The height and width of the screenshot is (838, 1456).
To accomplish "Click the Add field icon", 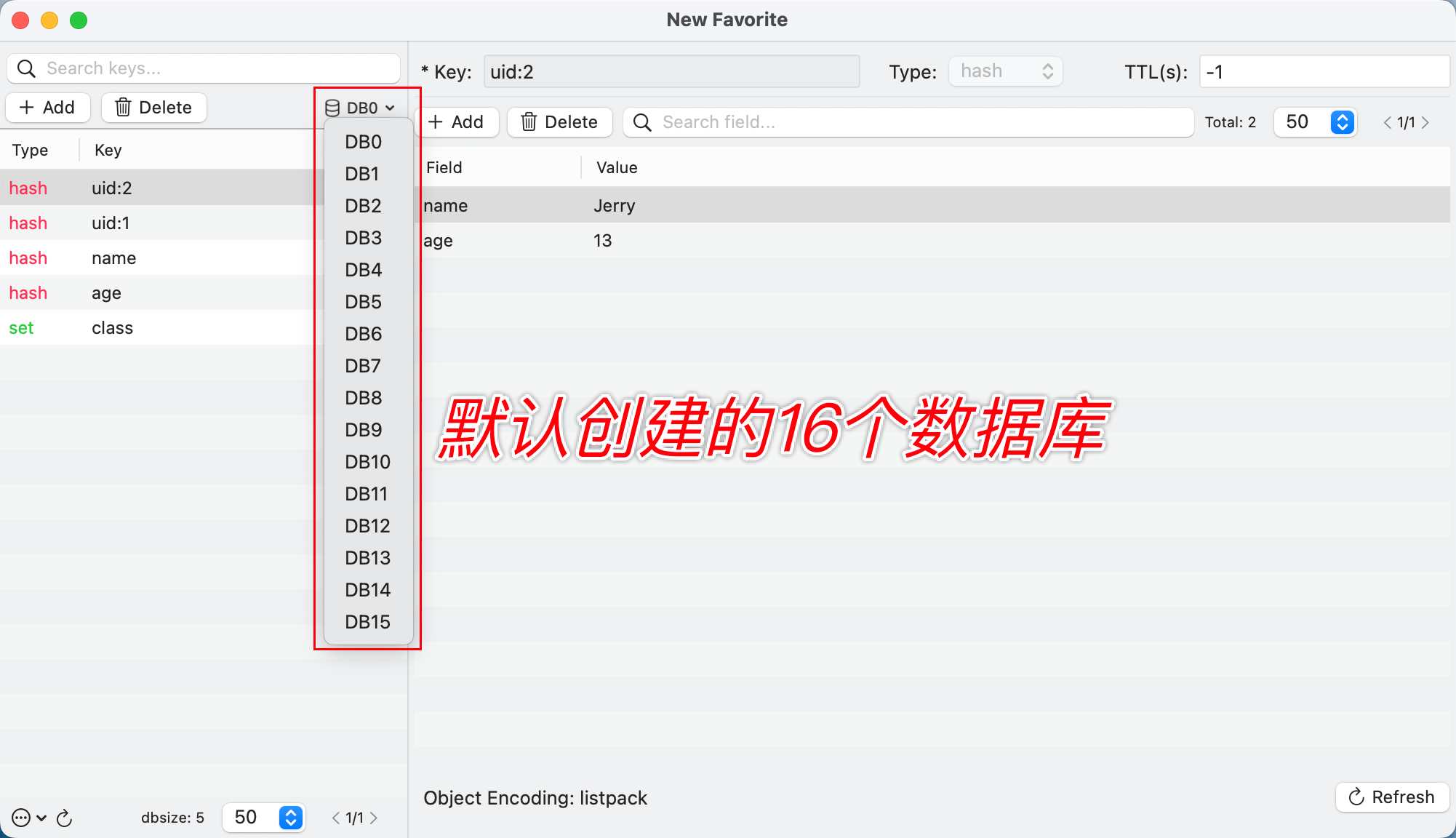I will (x=457, y=121).
